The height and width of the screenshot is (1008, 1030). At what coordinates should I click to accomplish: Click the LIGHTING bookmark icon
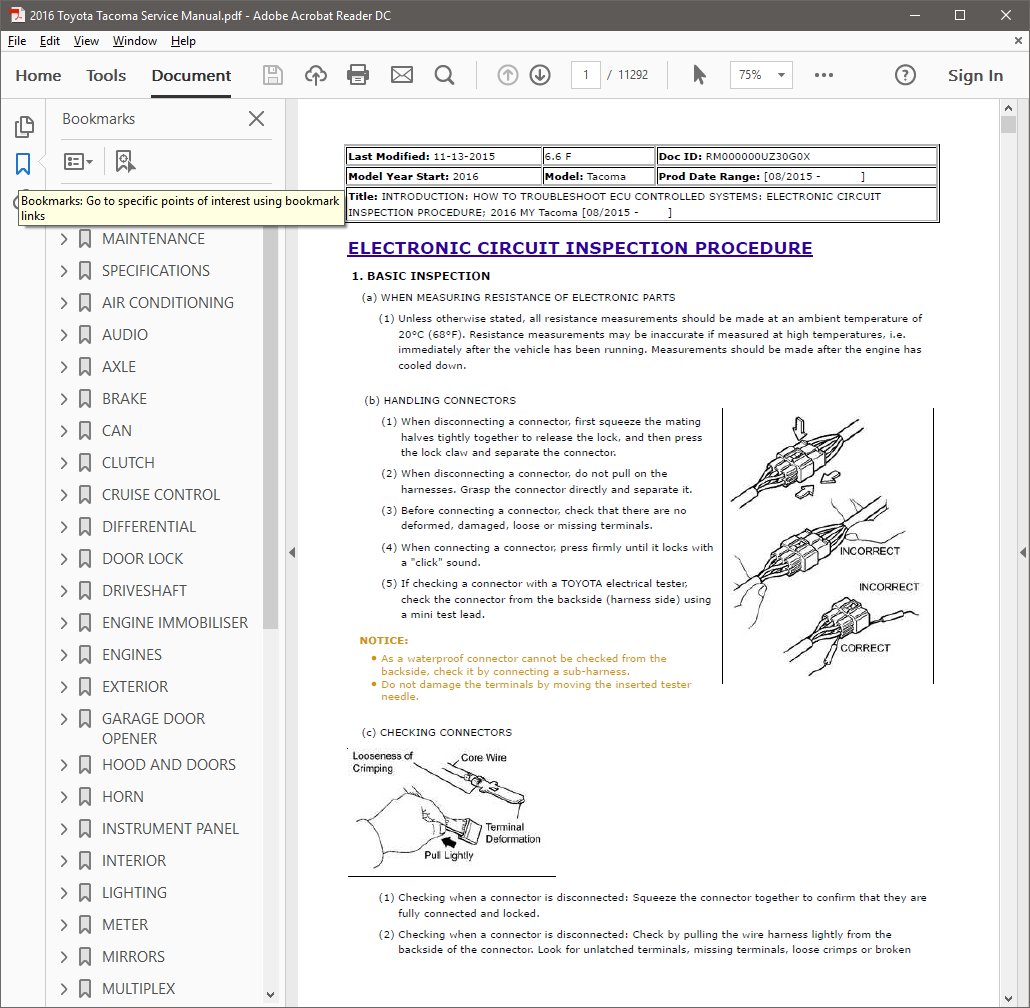tap(85, 892)
